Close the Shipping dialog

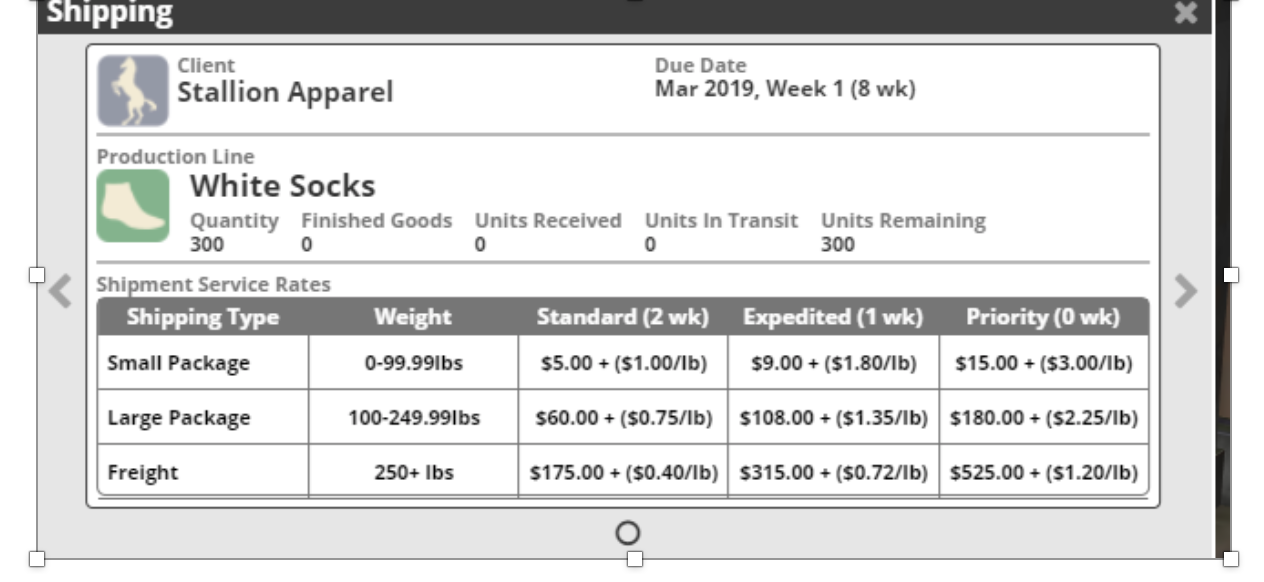click(1186, 13)
